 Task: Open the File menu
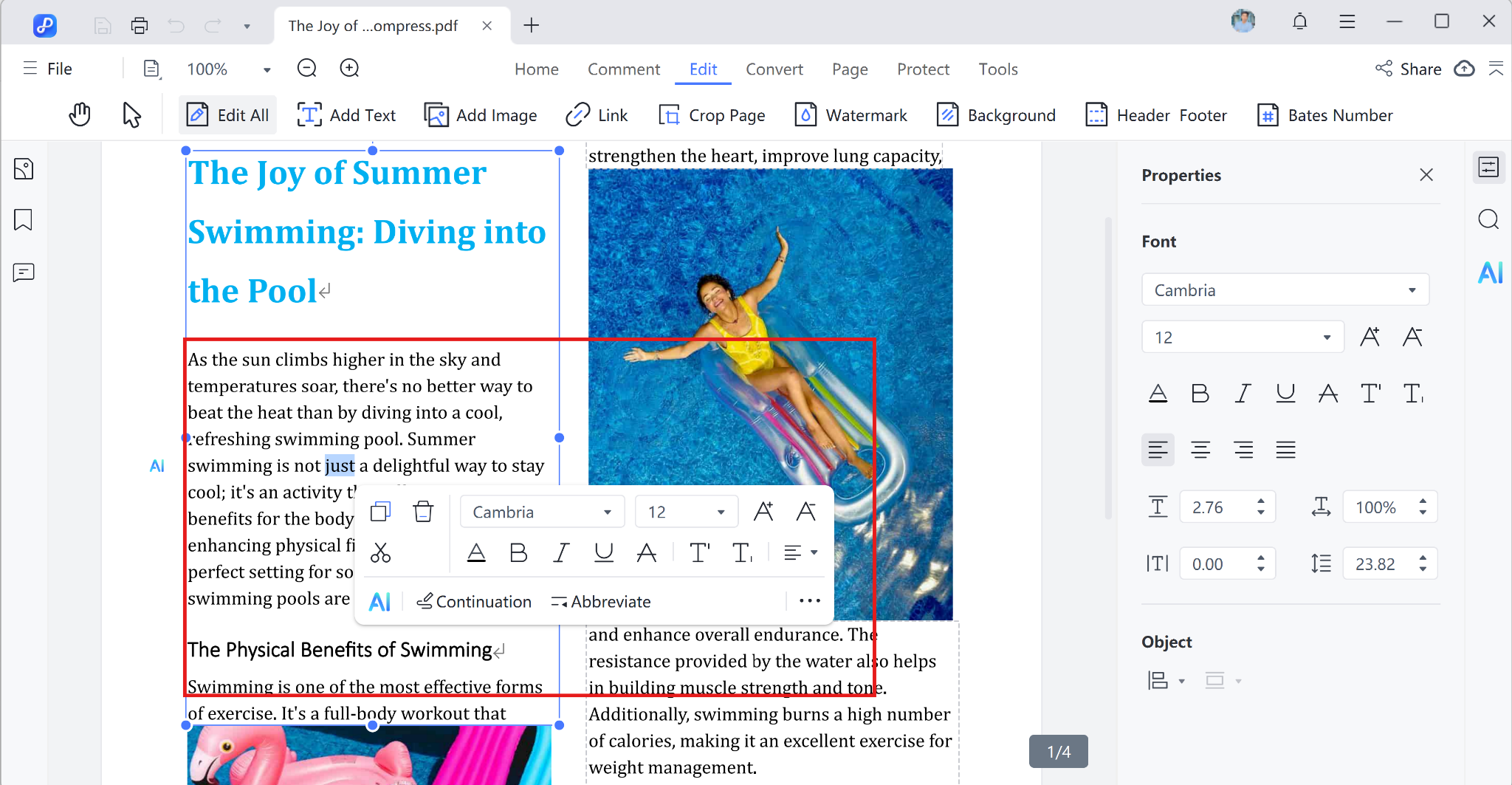tap(49, 68)
